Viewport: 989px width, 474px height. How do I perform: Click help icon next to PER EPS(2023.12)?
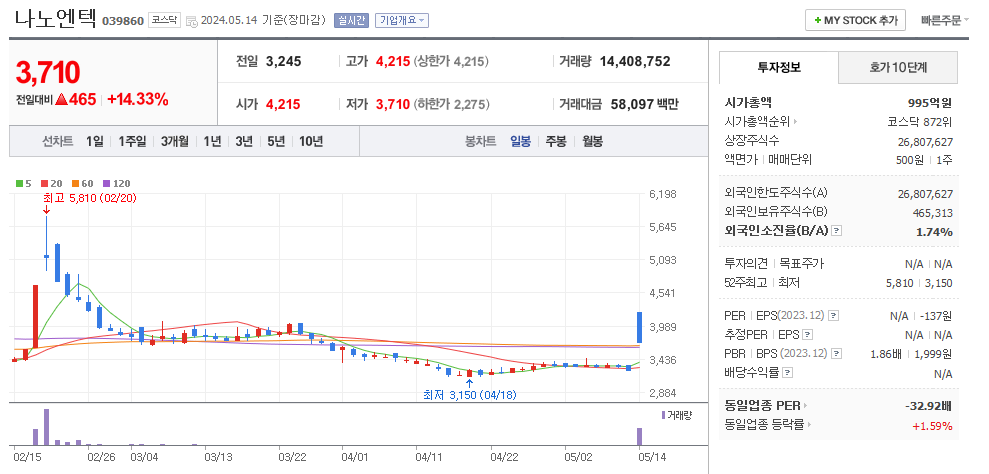coord(833,315)
